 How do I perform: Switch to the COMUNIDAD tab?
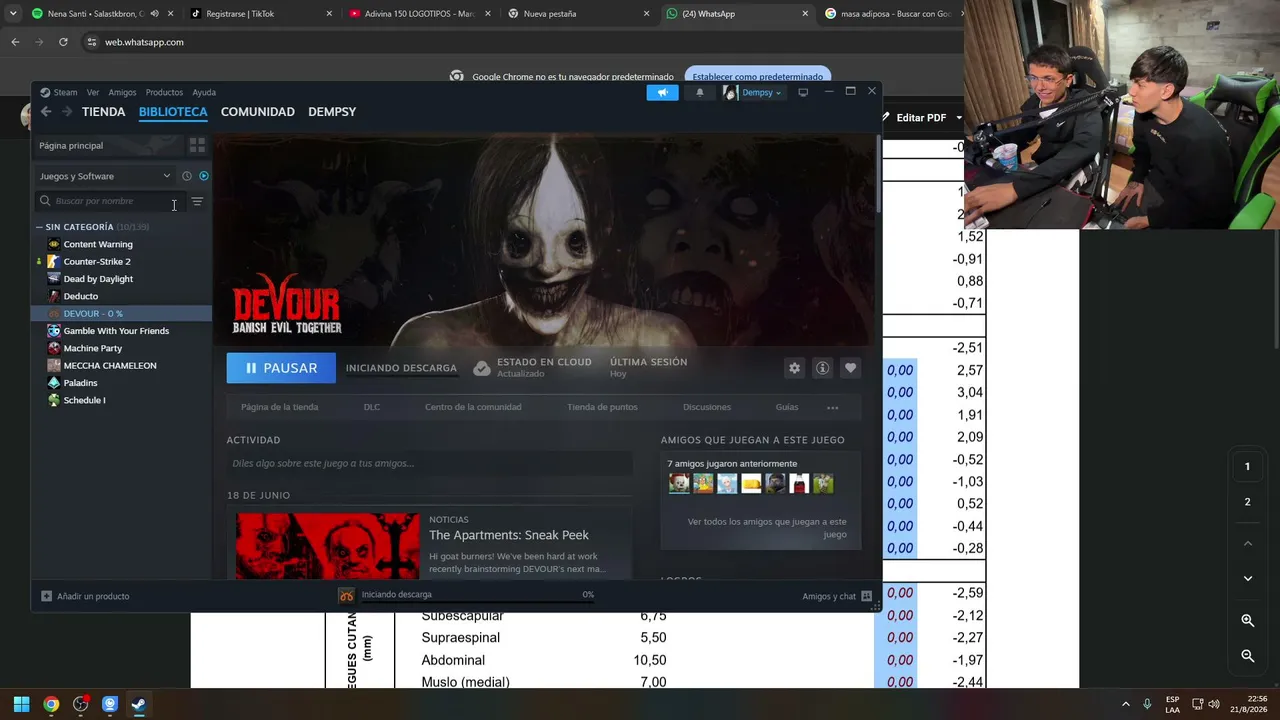coord(258,112)
